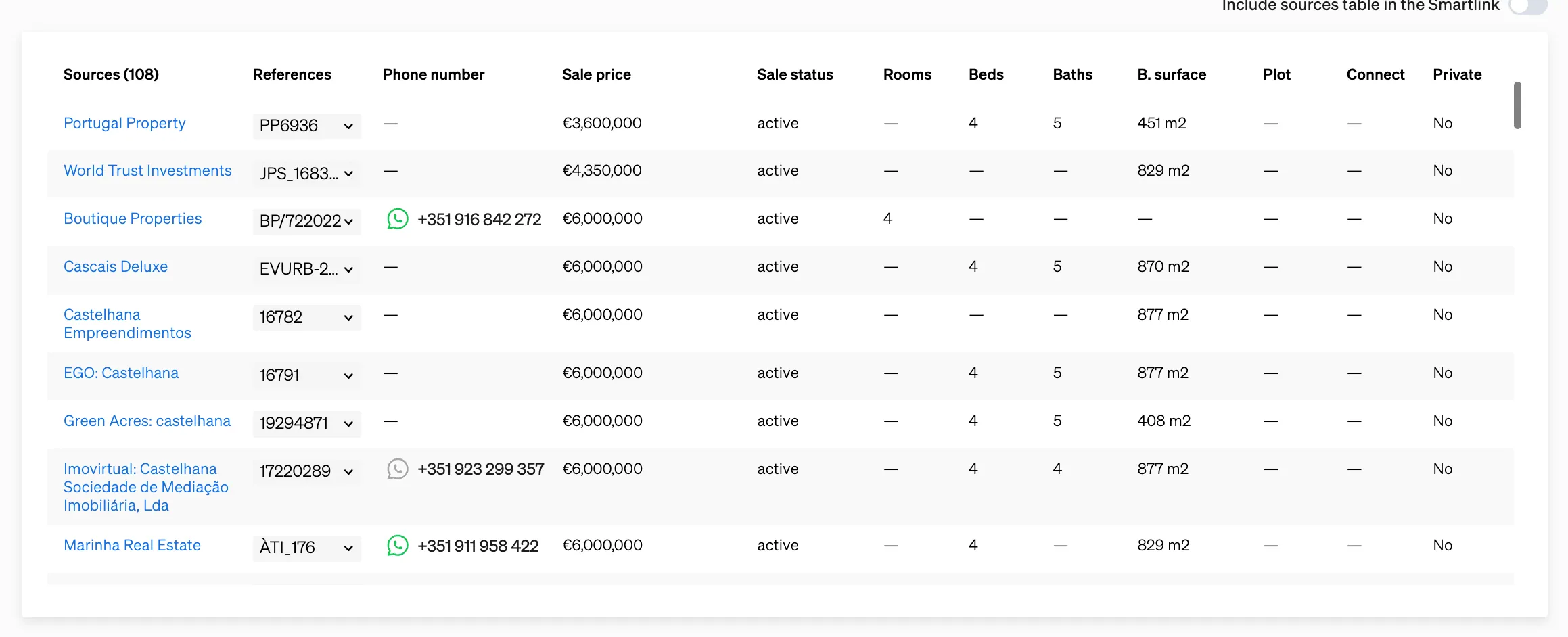Open the 17220289 reference dropdown
This screenshot has width=1568, height=637.
tap(306, 471)
